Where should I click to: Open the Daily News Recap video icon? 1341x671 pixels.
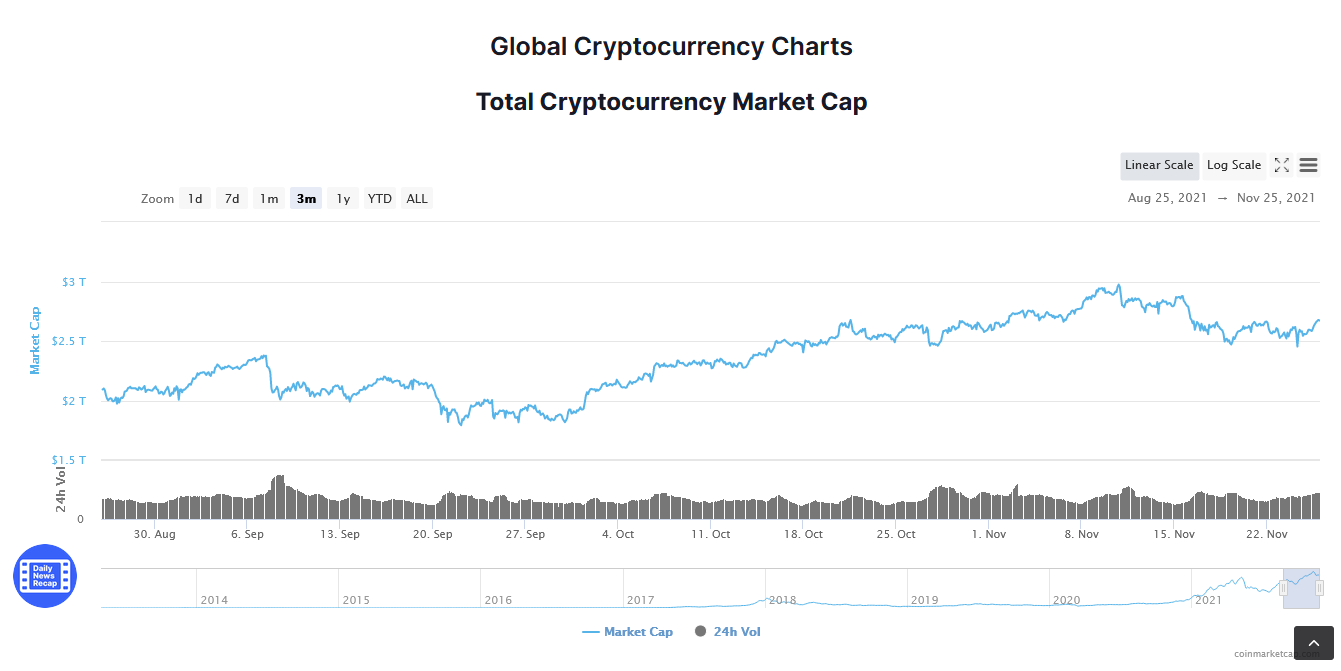tap(45, 575)
